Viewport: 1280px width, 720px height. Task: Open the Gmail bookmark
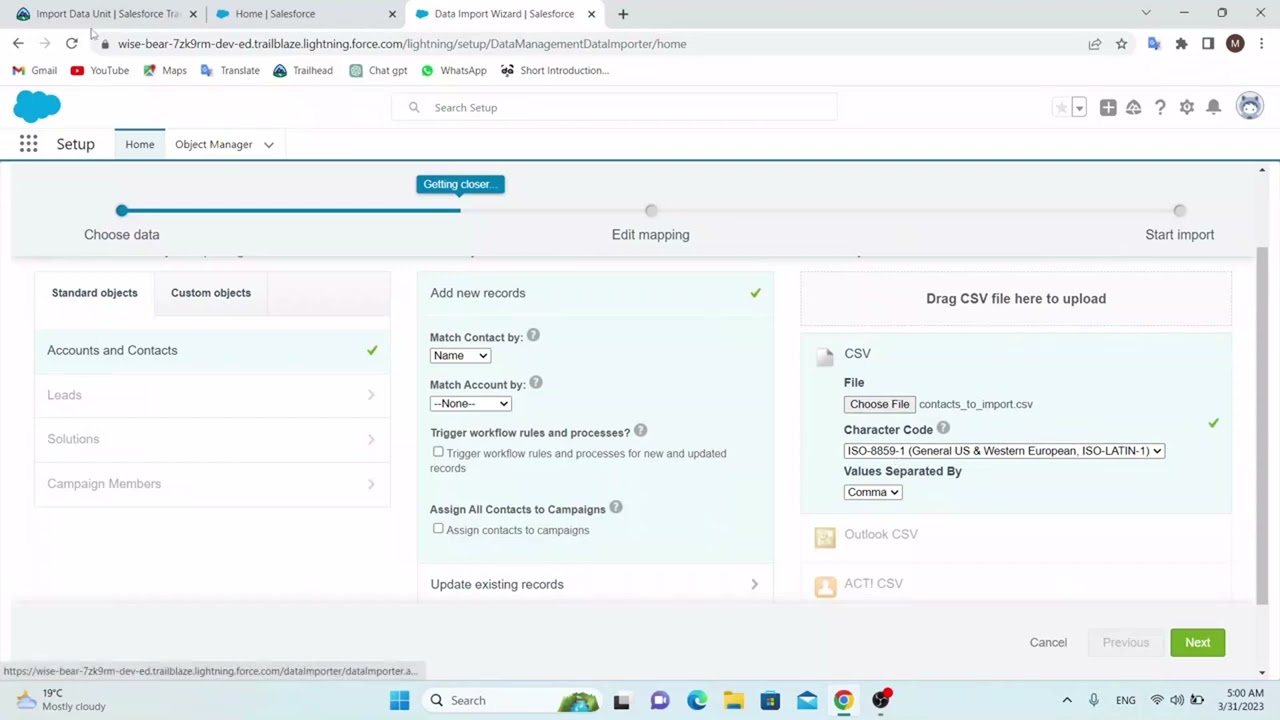[x=34, y=70]
